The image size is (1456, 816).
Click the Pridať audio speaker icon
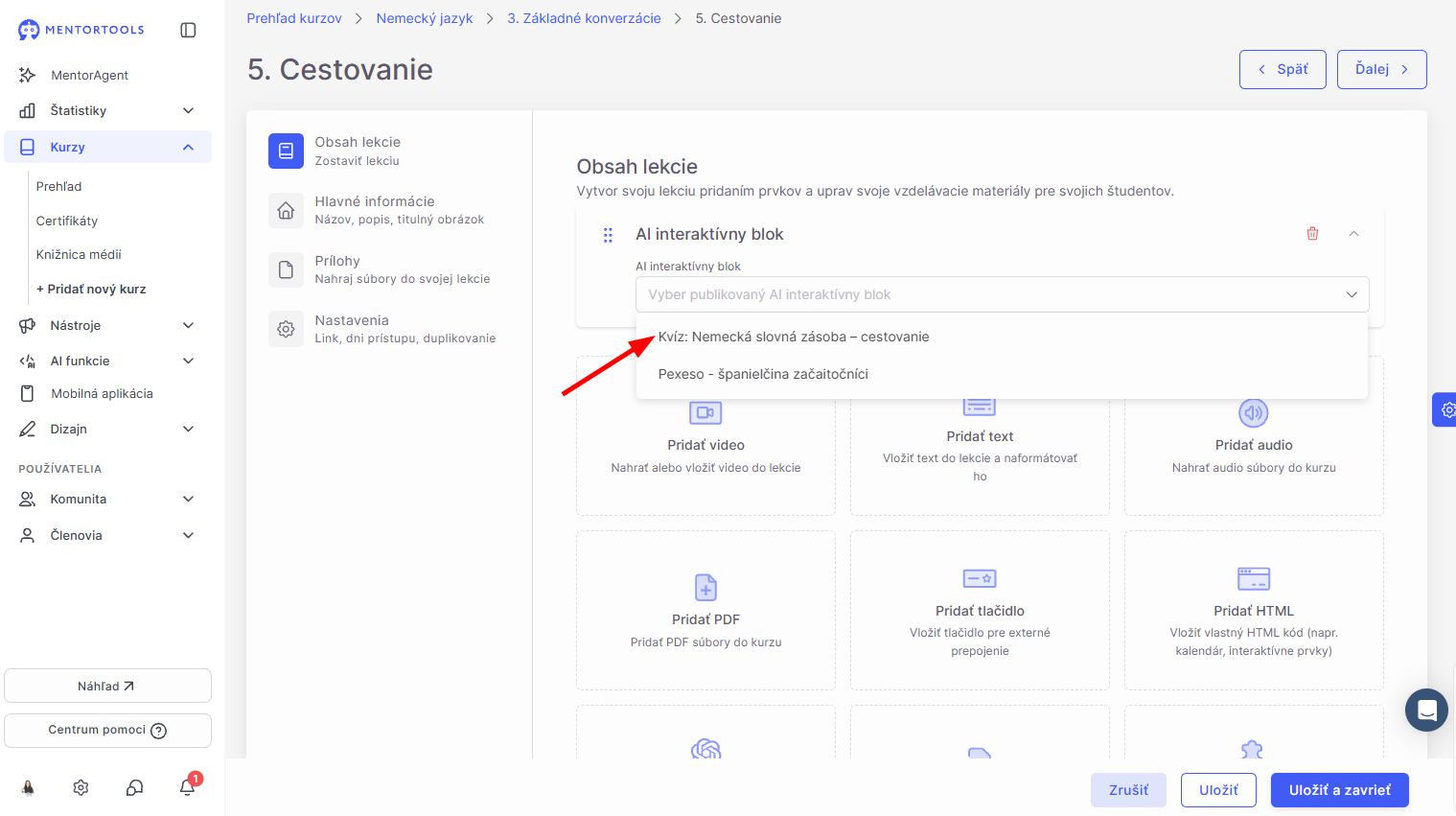click(x=1254, y=412)
